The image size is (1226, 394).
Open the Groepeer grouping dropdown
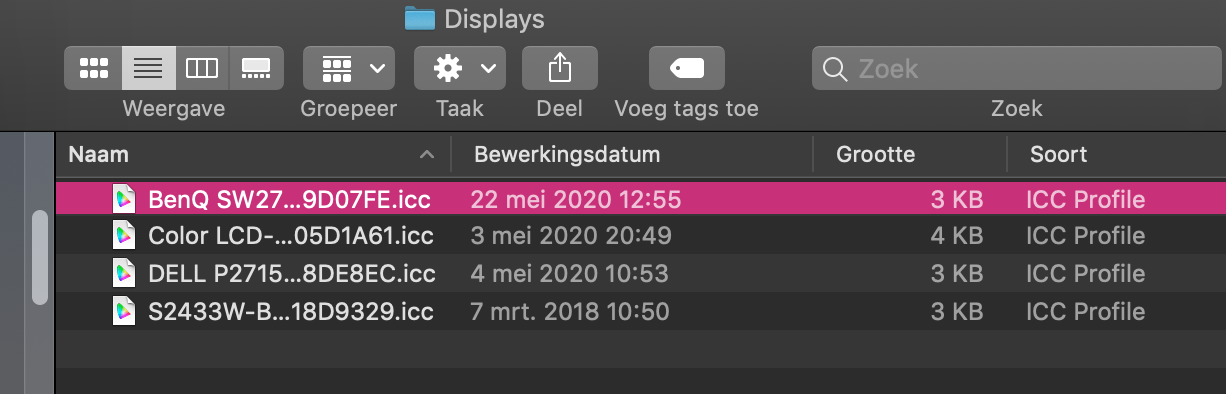348,68
